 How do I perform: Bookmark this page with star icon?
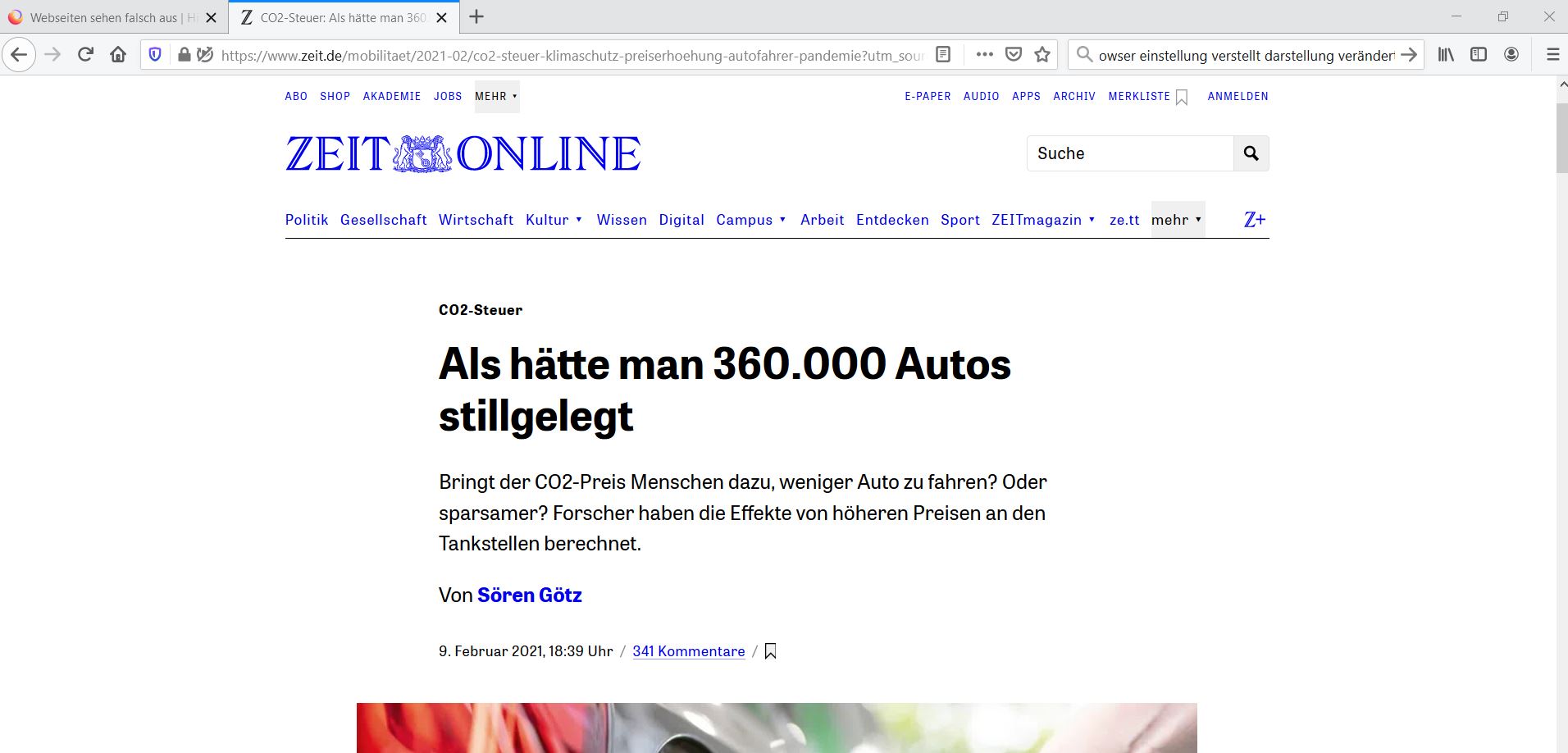[1042, 55]
